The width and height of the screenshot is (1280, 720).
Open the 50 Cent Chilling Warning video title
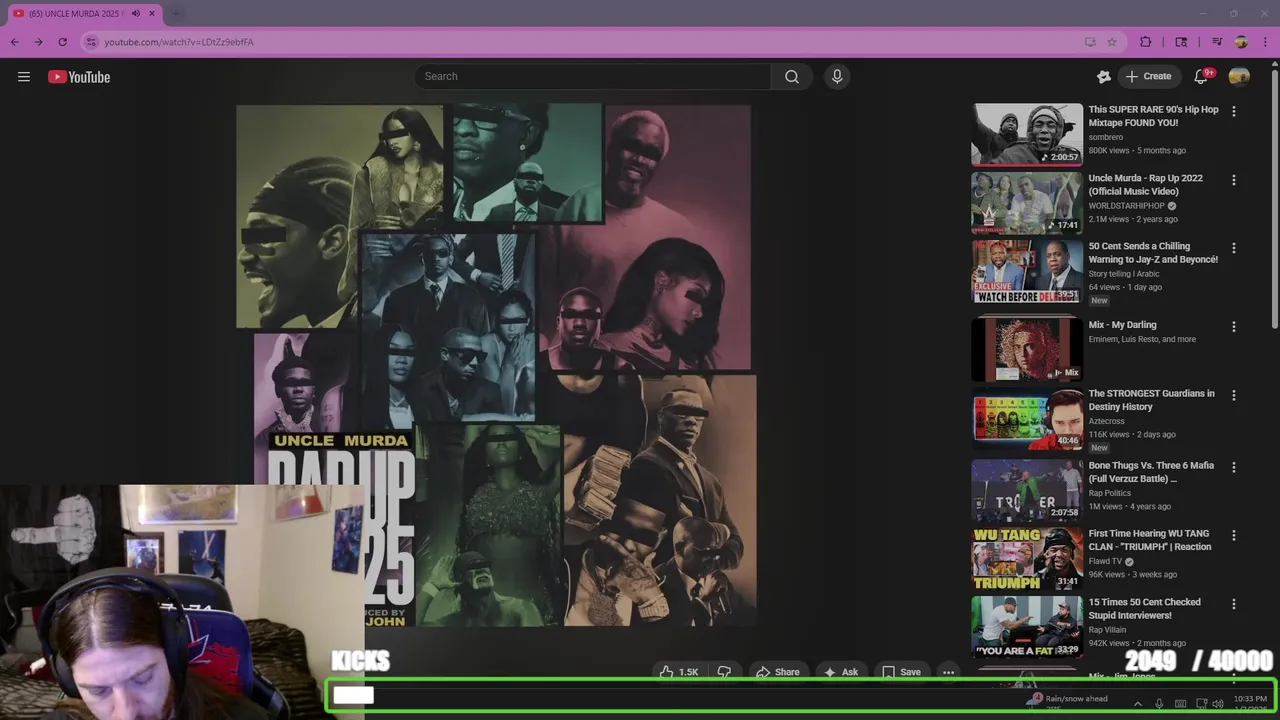[1153, 252]
